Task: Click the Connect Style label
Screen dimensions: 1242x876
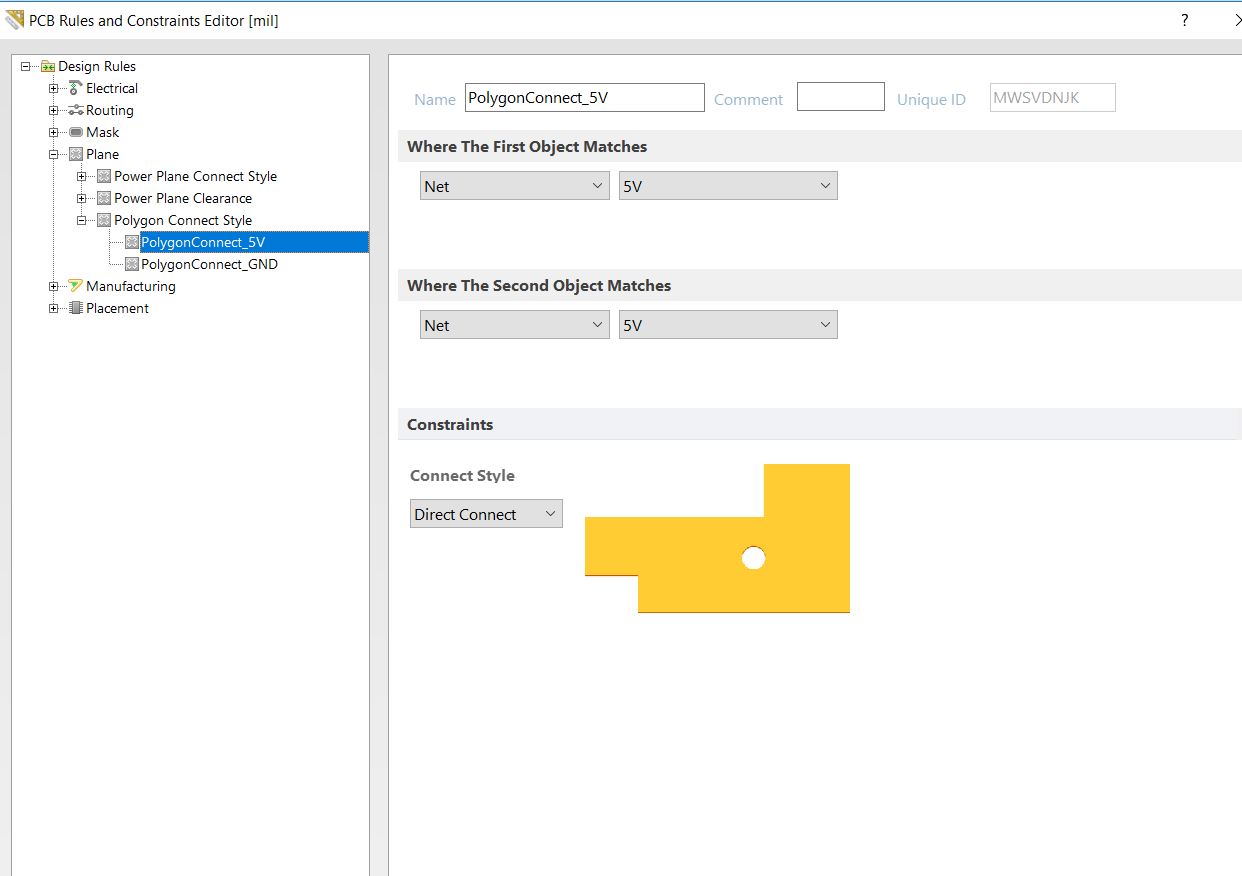Action: click(x=462, y=475)
